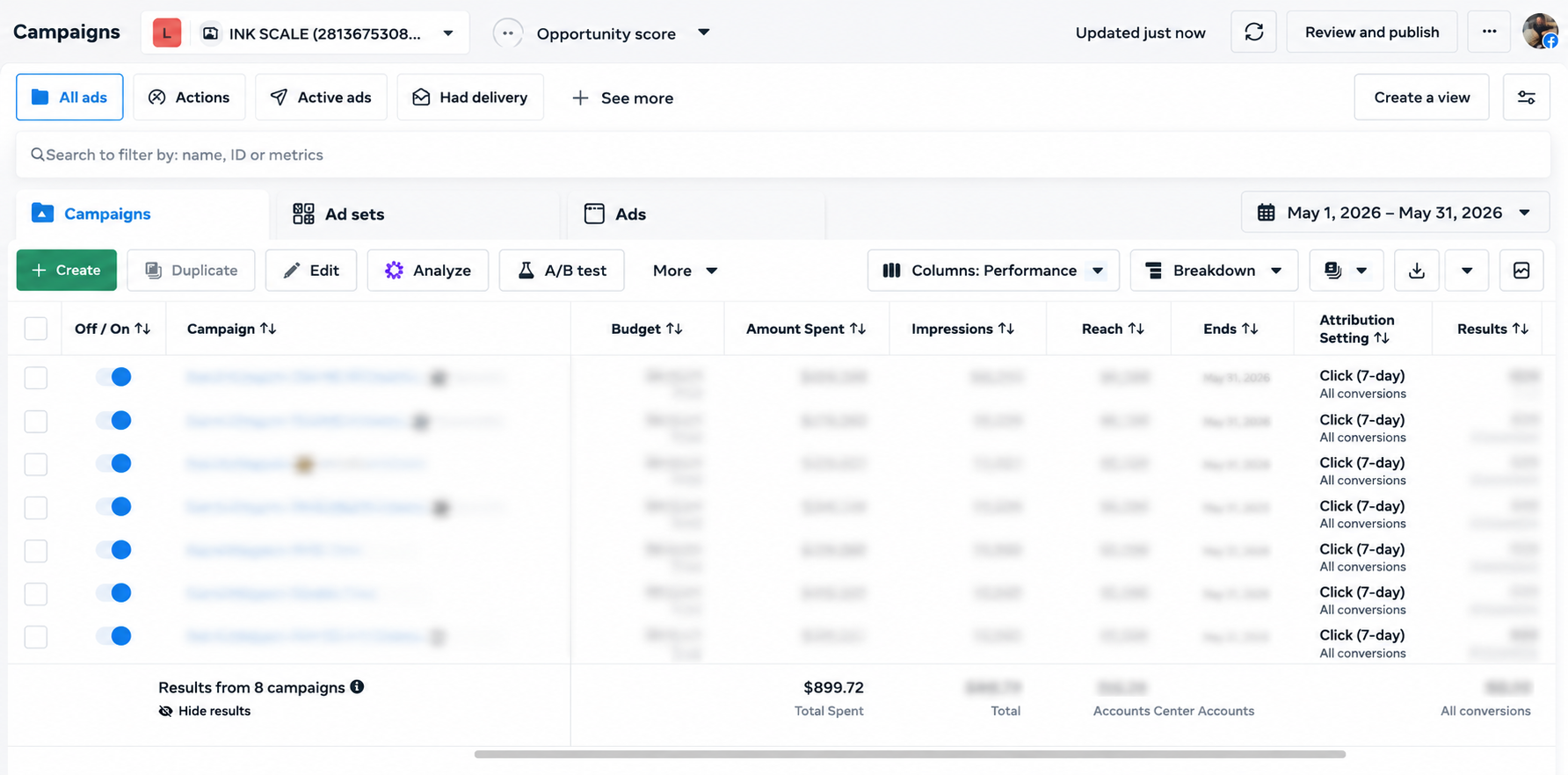The width and height of the screenshot is (1568, 775).
Task: Open the Ads tab
Action: click(x=696, y=214)
